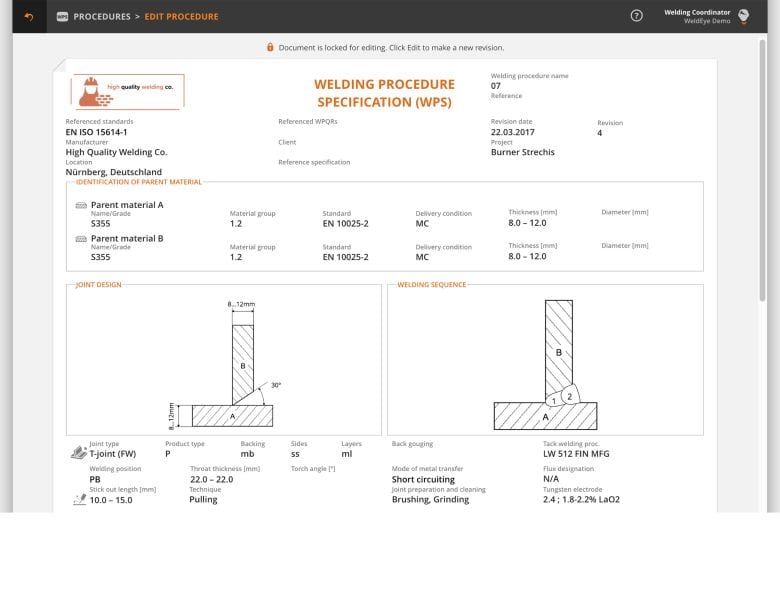The image size is (780, 590).
Task: Click the stick out length torch icon
Action: pyautogui.click(x=80, y=499)
